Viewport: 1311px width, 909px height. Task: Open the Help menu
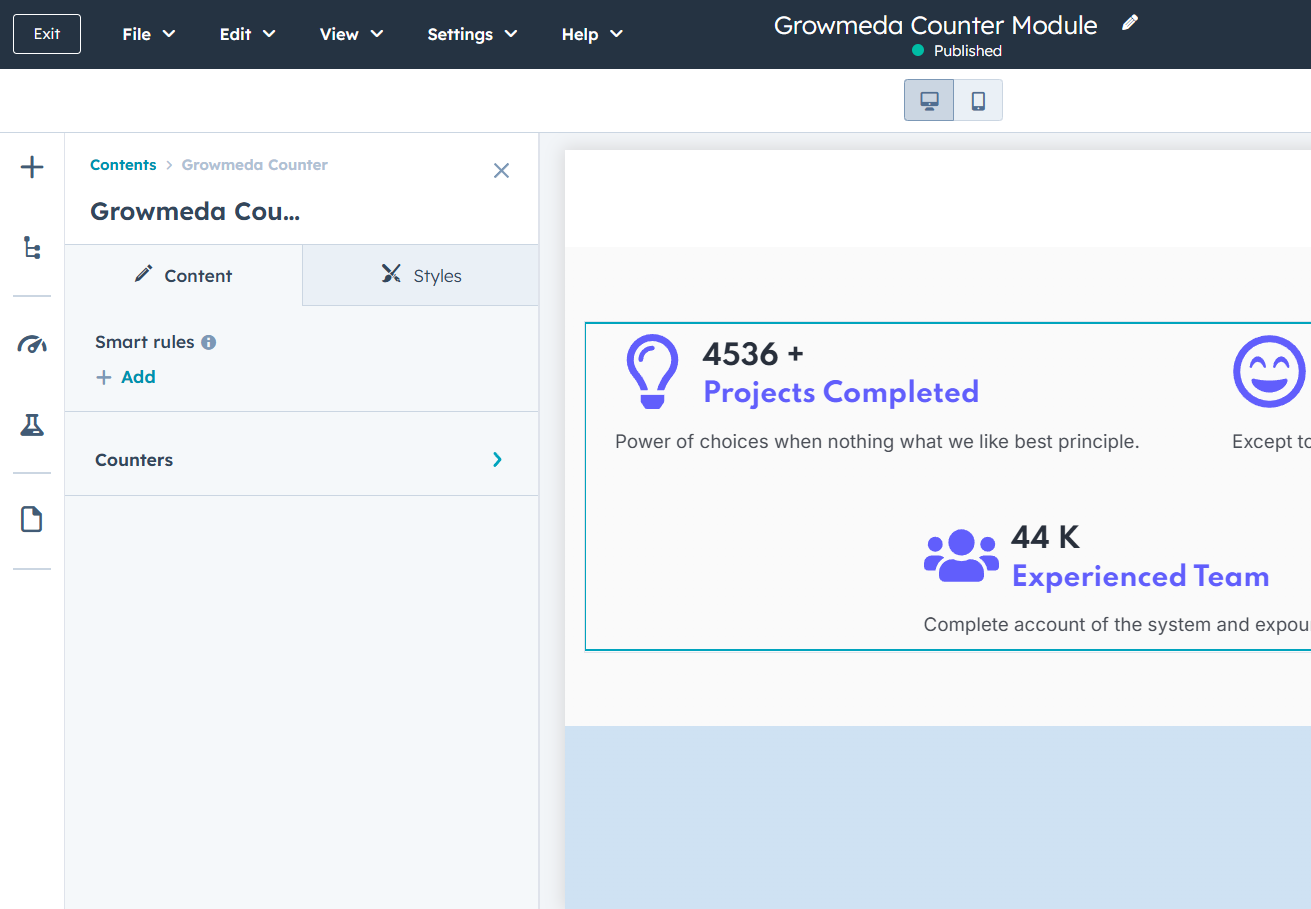[592, 34]
